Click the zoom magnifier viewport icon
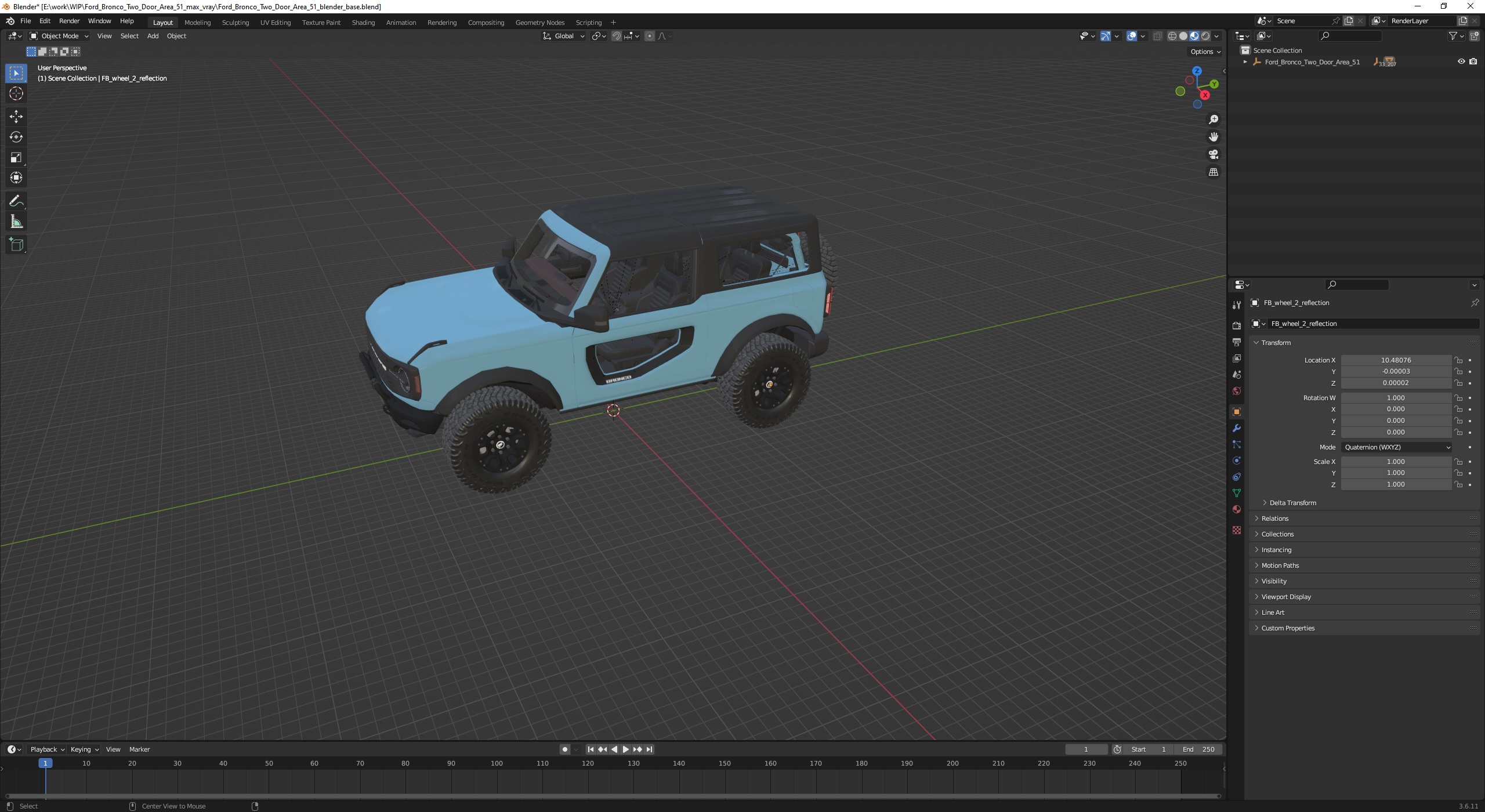The height and width of the screenshot is (812, 1485). [x=1213, y=119]
